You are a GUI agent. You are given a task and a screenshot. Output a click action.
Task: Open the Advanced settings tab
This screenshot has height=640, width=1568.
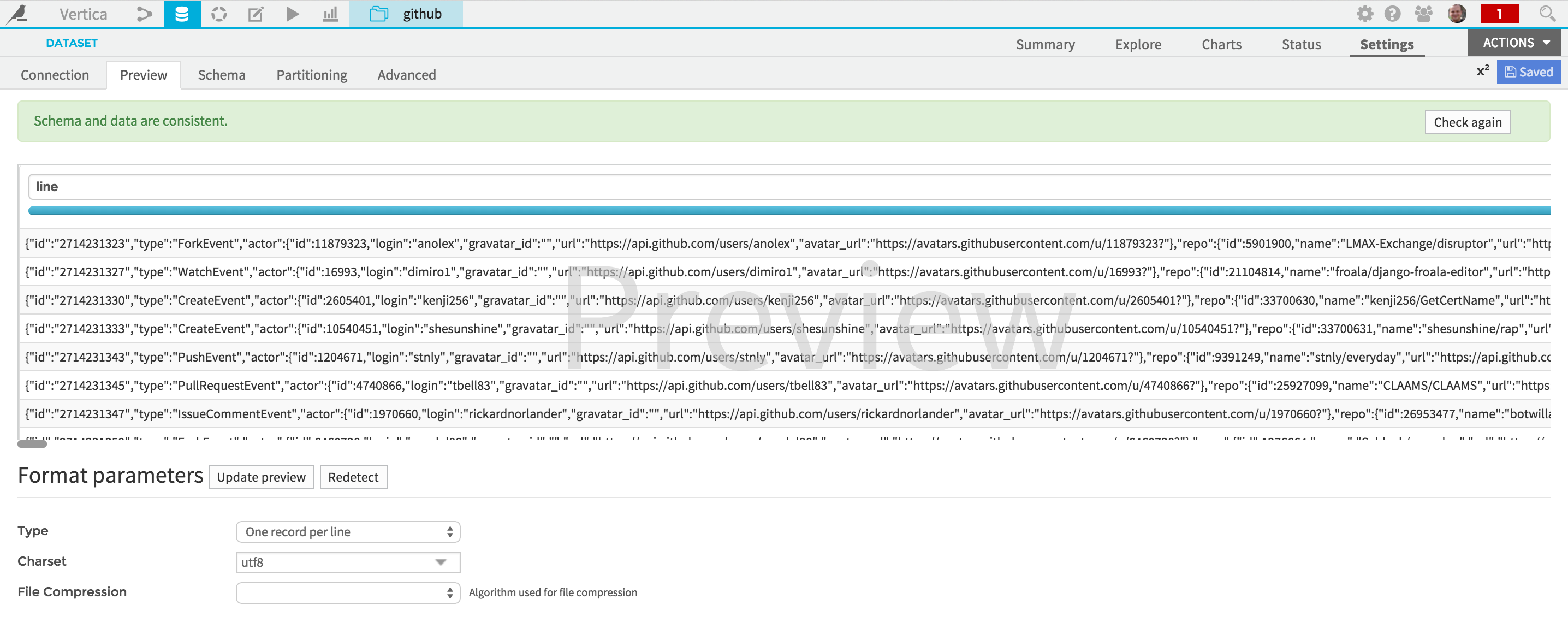point(407,75)
